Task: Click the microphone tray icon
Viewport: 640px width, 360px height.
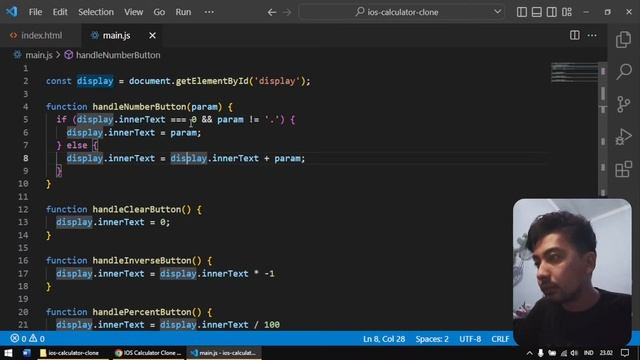Action: point(540,353)
